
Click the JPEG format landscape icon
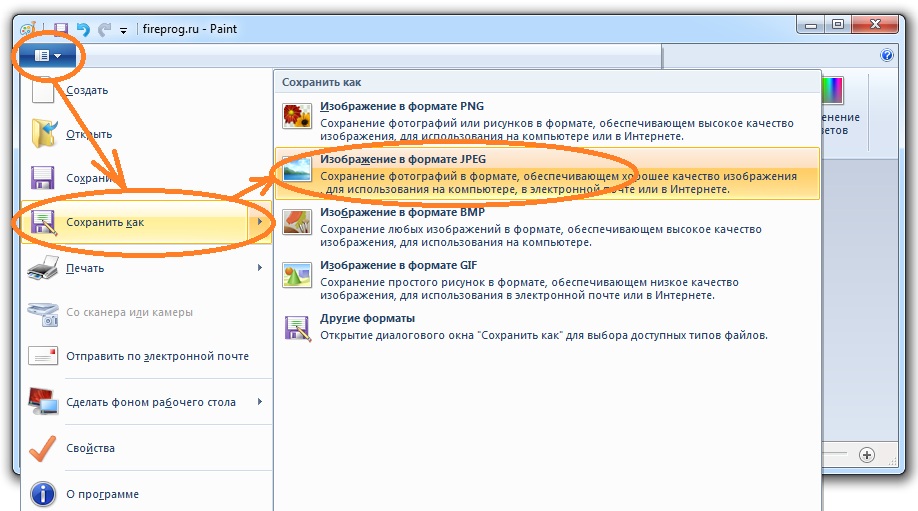pyautogui.click(x=297, y=169)
